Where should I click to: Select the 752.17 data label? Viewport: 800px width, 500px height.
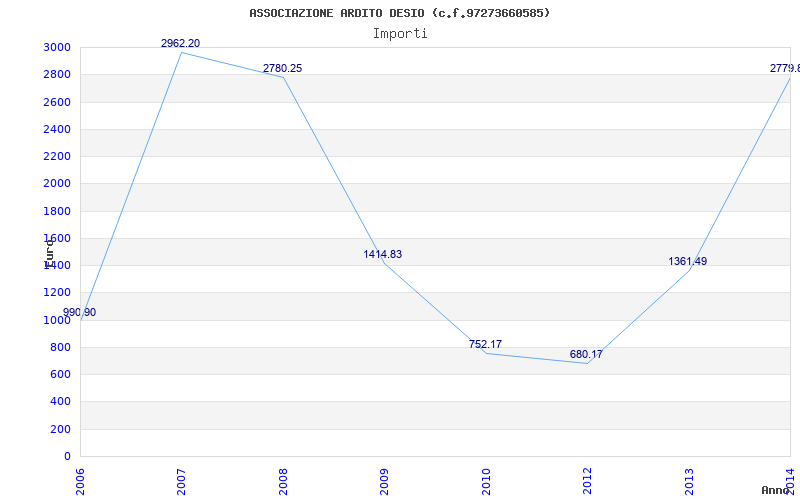(485, 344)
